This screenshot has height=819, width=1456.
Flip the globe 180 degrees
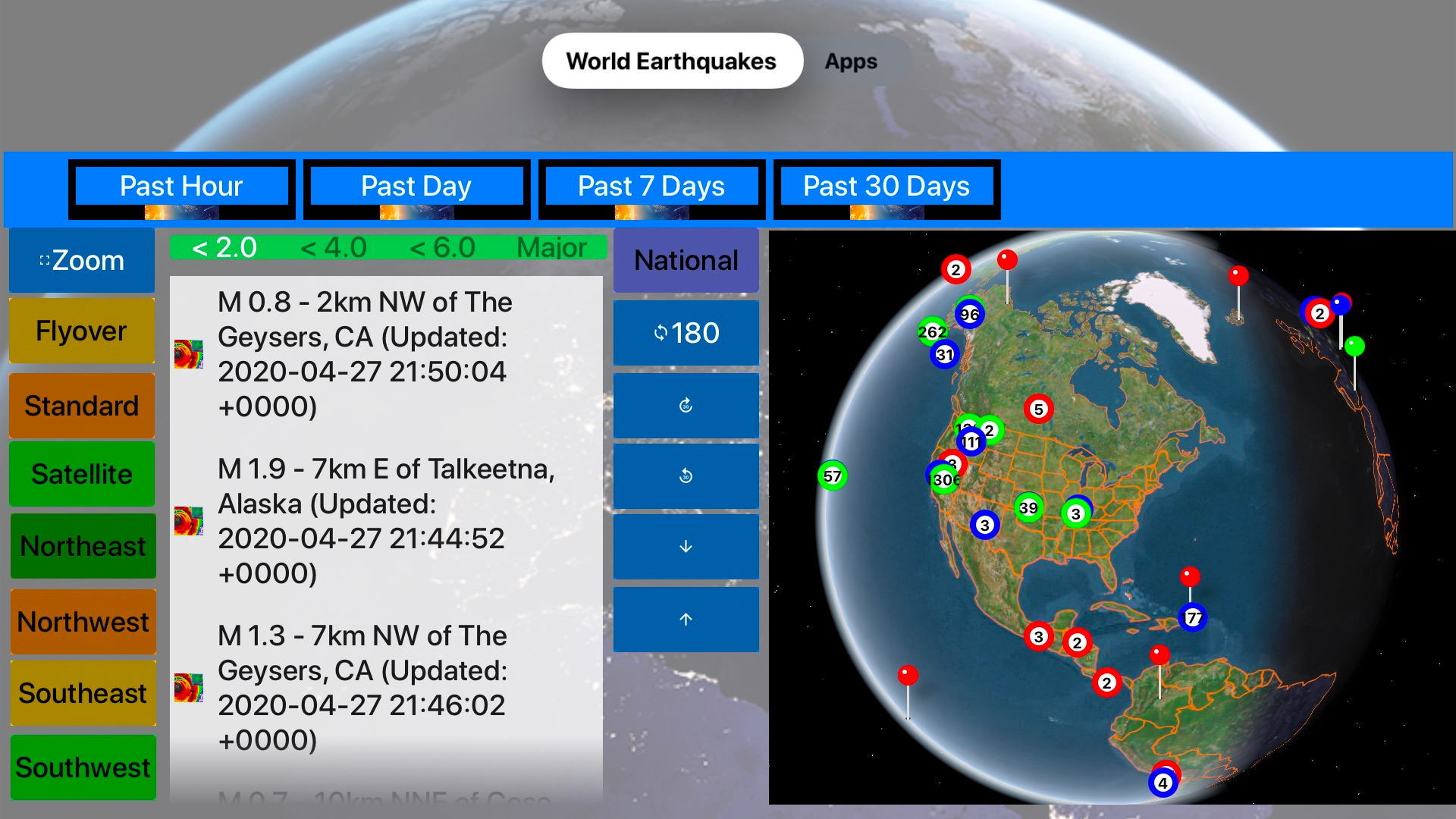click(686, 333)
